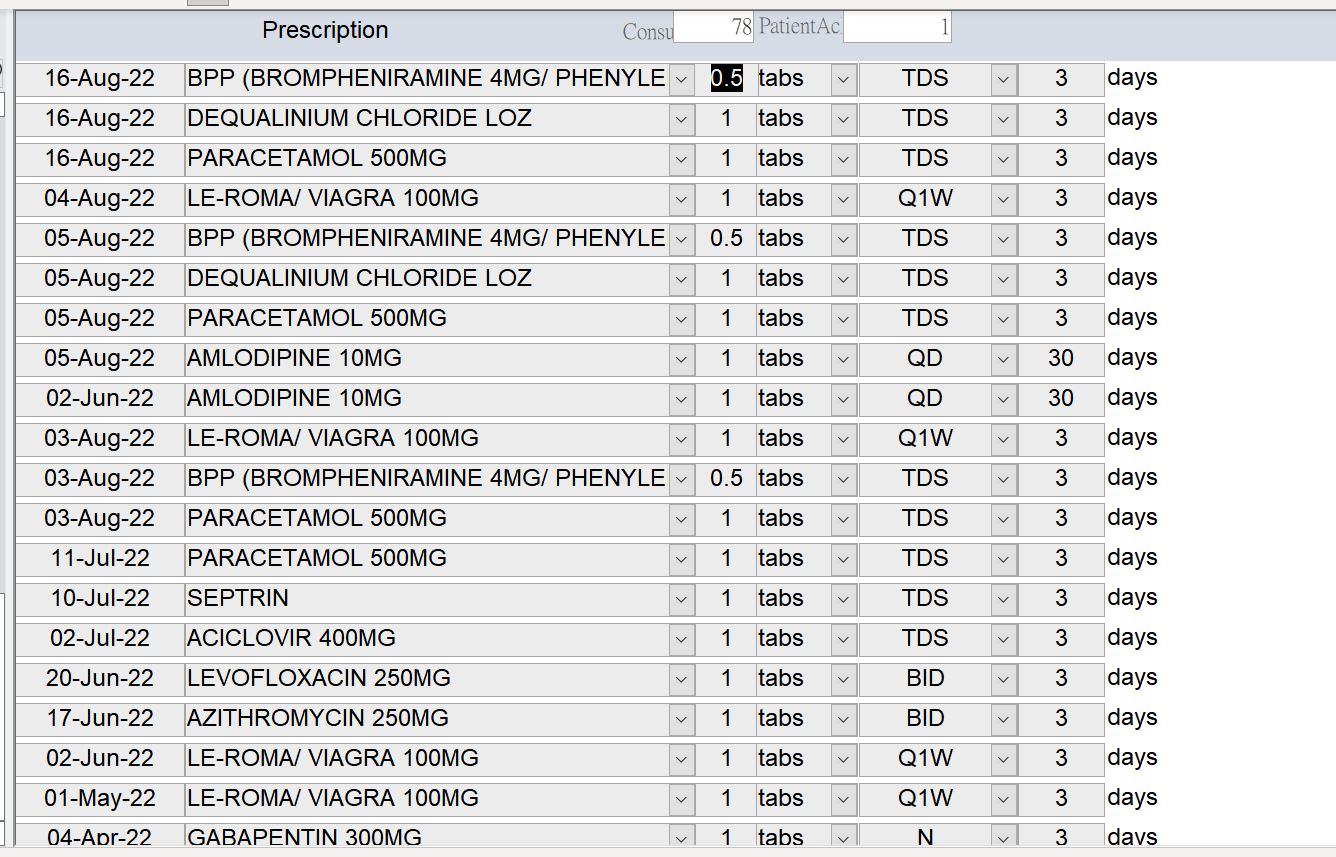Select the 01-May-22 date field
Screen dimensions: 1336x857
pos(100,798)
